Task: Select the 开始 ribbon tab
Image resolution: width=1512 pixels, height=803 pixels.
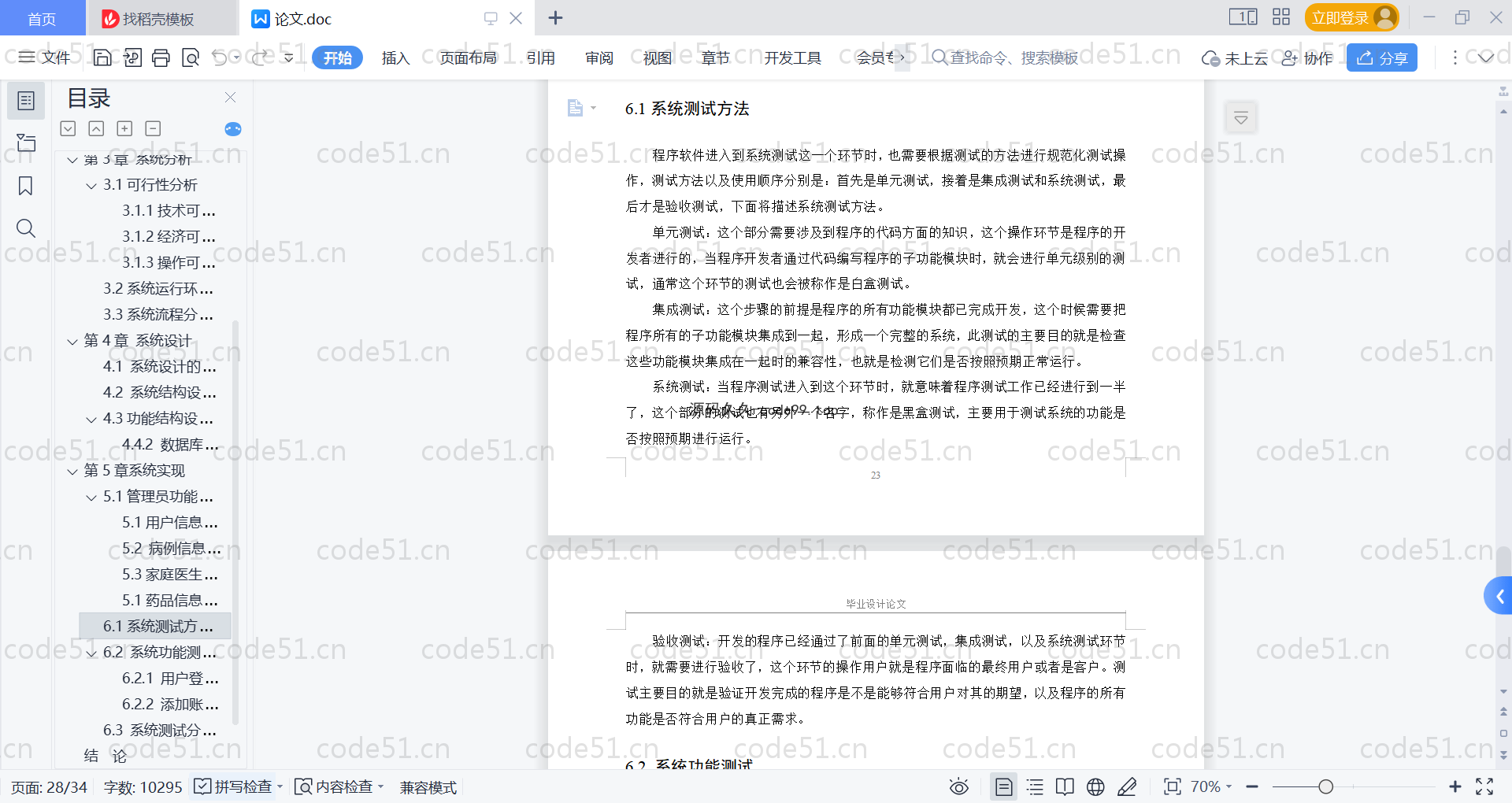Action: pyautogui.click(x=337, y=57)
